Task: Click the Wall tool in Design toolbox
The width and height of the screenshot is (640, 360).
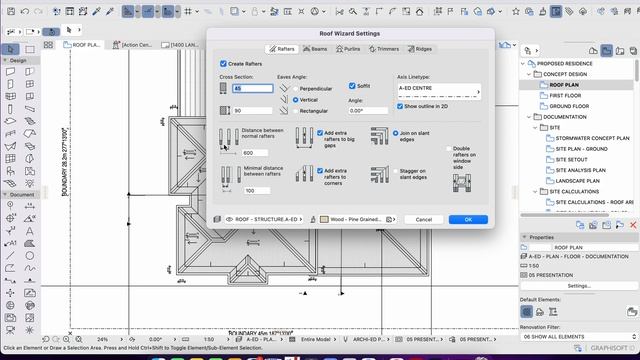Action: coord(10,72)
